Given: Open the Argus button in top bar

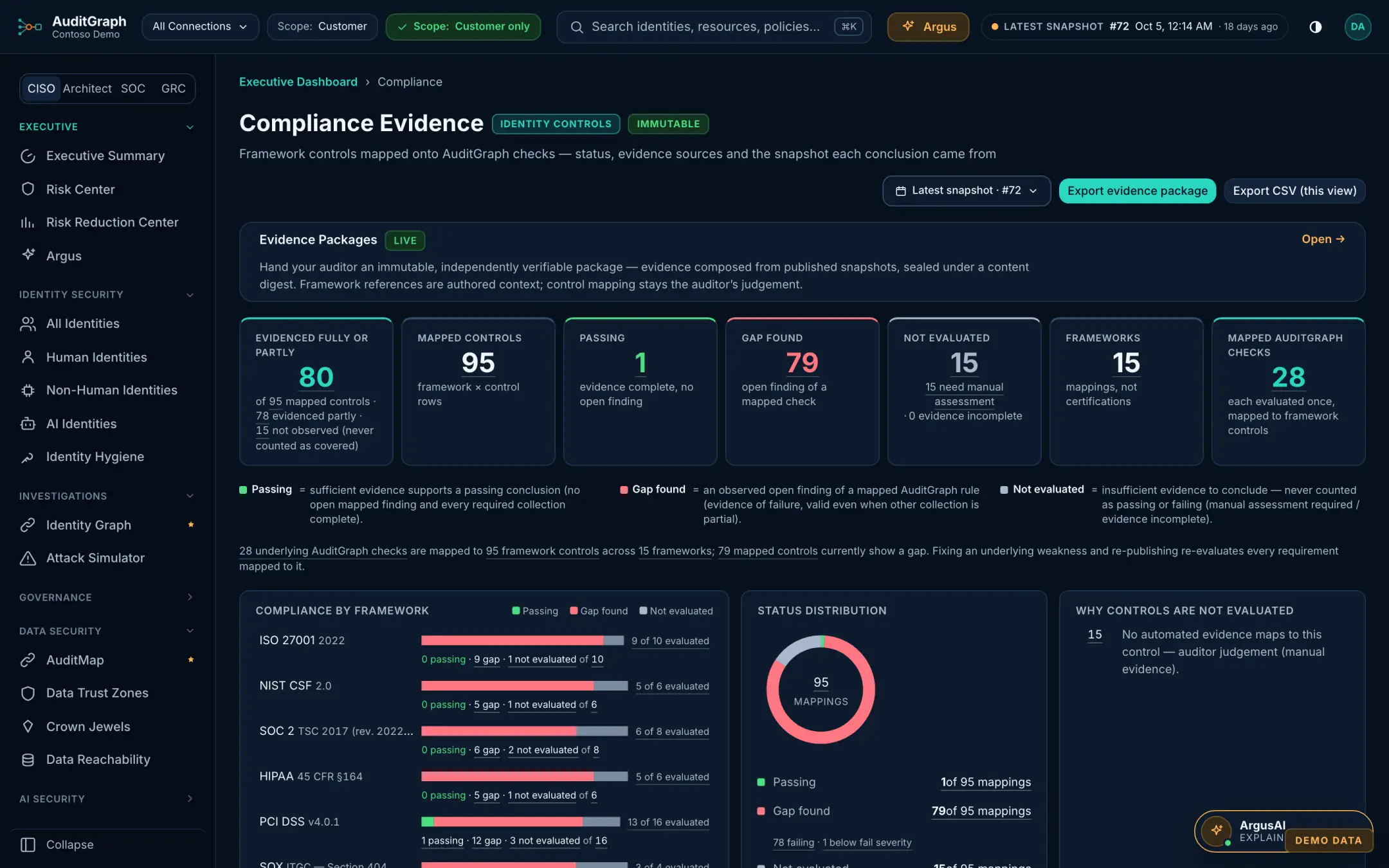Looking at the screenshot, I should point(928,26).
